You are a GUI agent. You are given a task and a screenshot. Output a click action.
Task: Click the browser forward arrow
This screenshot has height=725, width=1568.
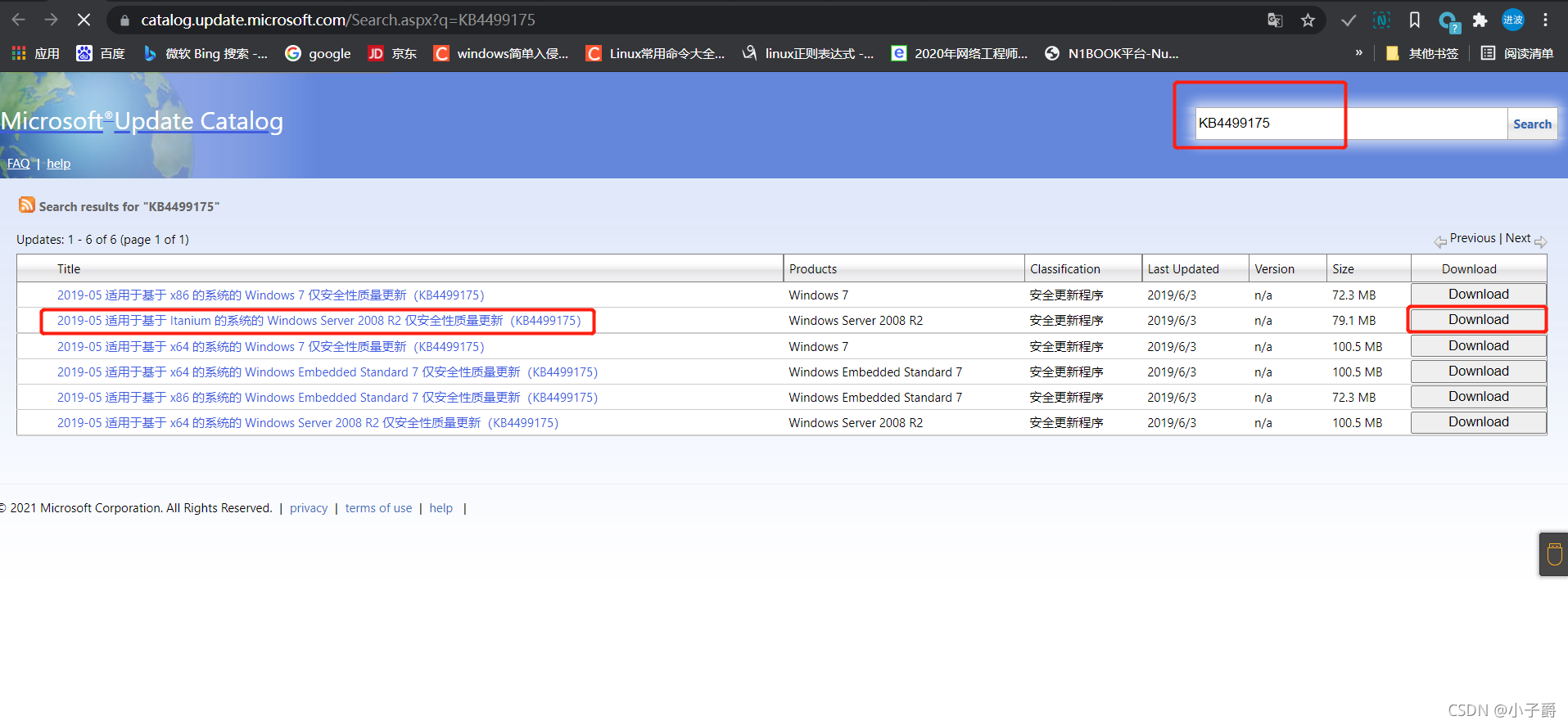coord(51,20)
